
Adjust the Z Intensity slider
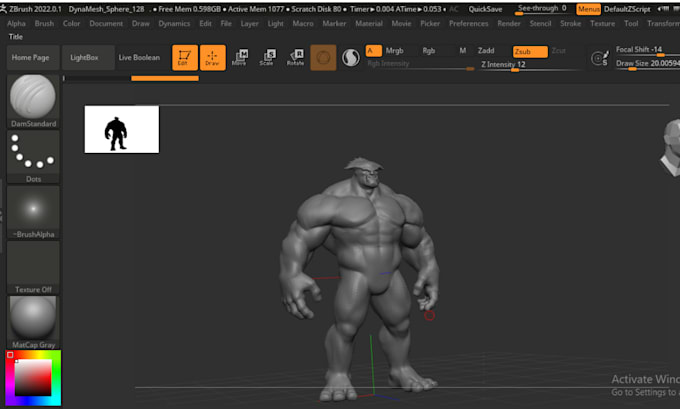coord(530,65)
